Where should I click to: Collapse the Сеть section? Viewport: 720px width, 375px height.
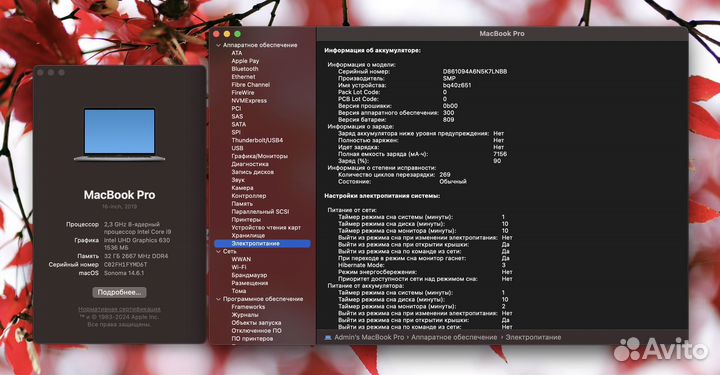coord(219,252)
